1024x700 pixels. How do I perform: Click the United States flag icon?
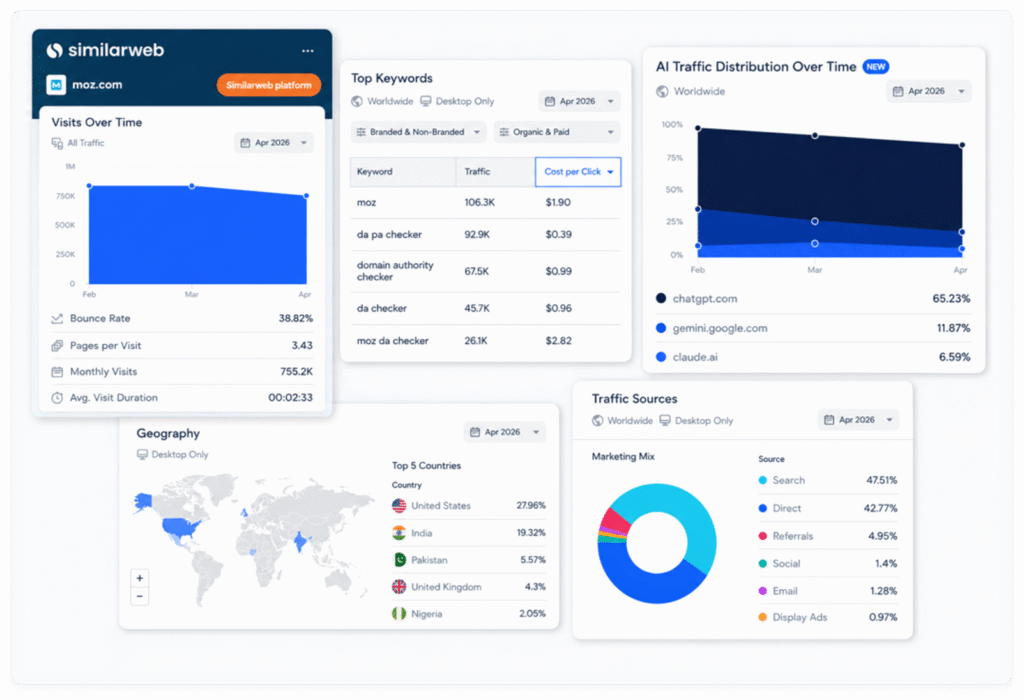pyautogui.click(x=399, y=505)
